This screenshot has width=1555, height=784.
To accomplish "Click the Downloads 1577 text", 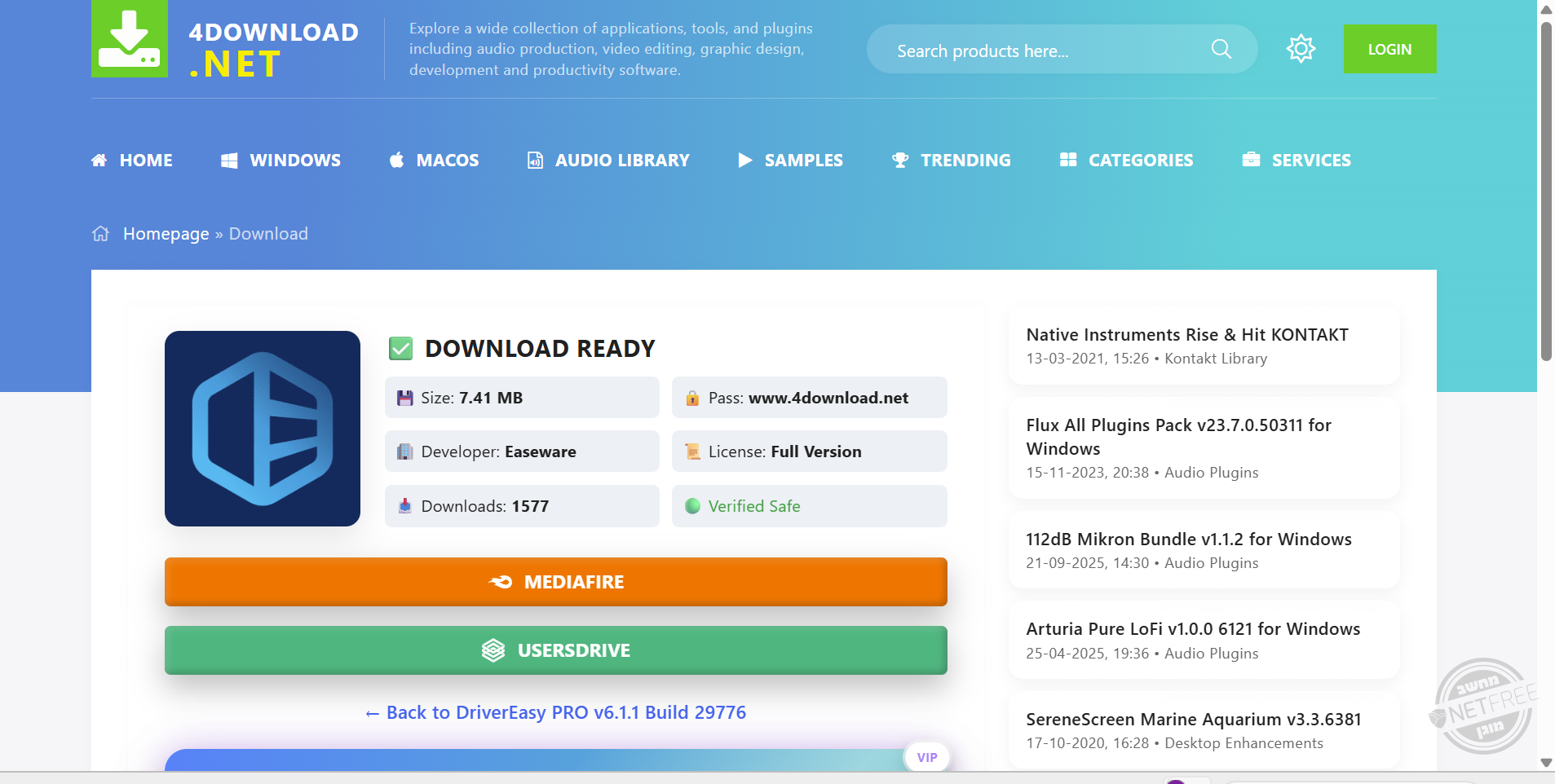I will (x=485, y=506).
